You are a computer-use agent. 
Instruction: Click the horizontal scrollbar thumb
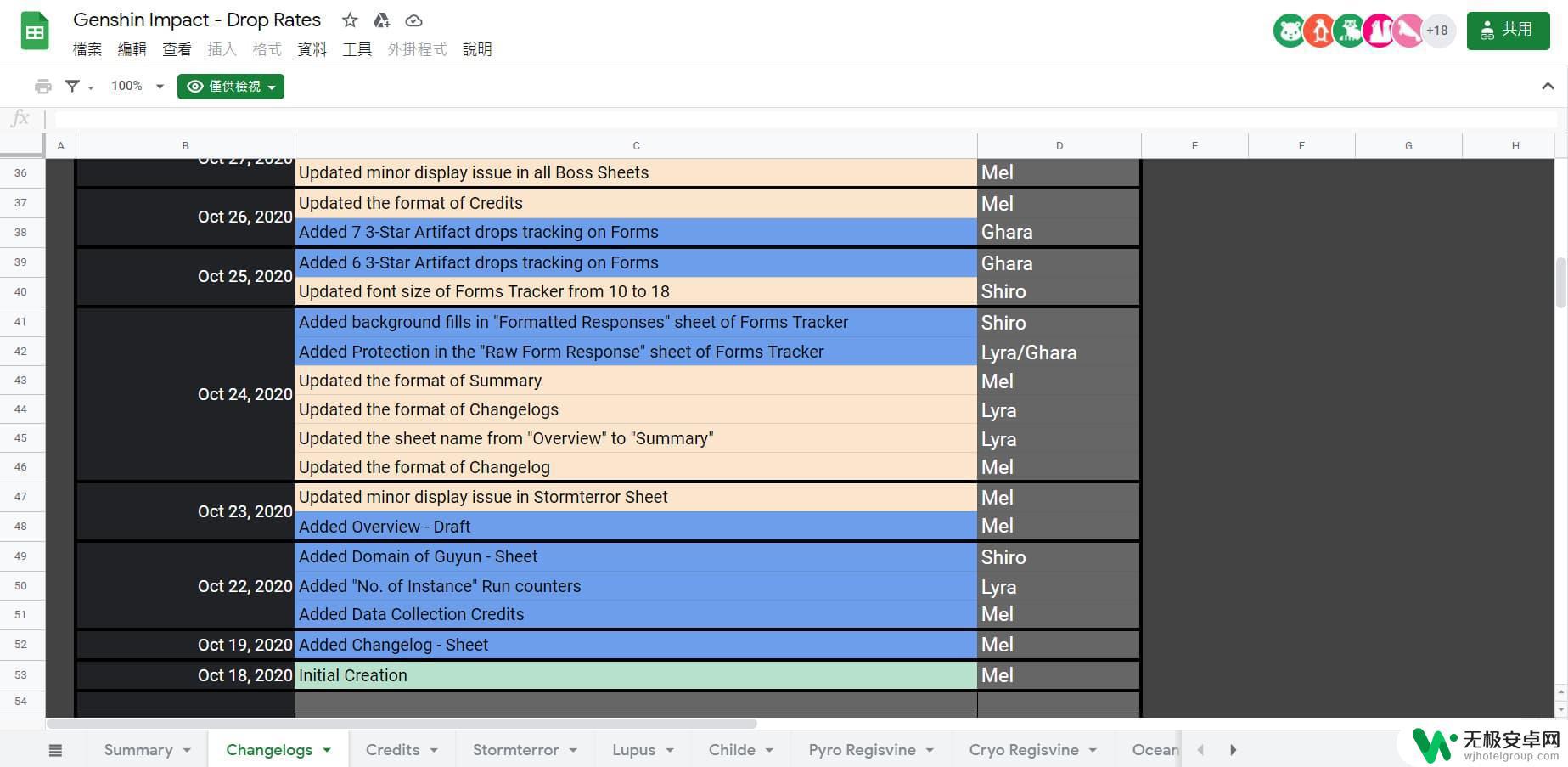click(x=401, y=724)
